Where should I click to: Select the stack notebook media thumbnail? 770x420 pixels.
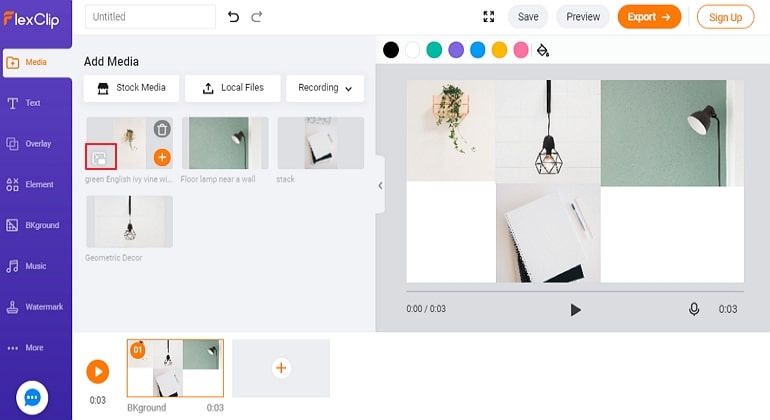click(321, 143)
